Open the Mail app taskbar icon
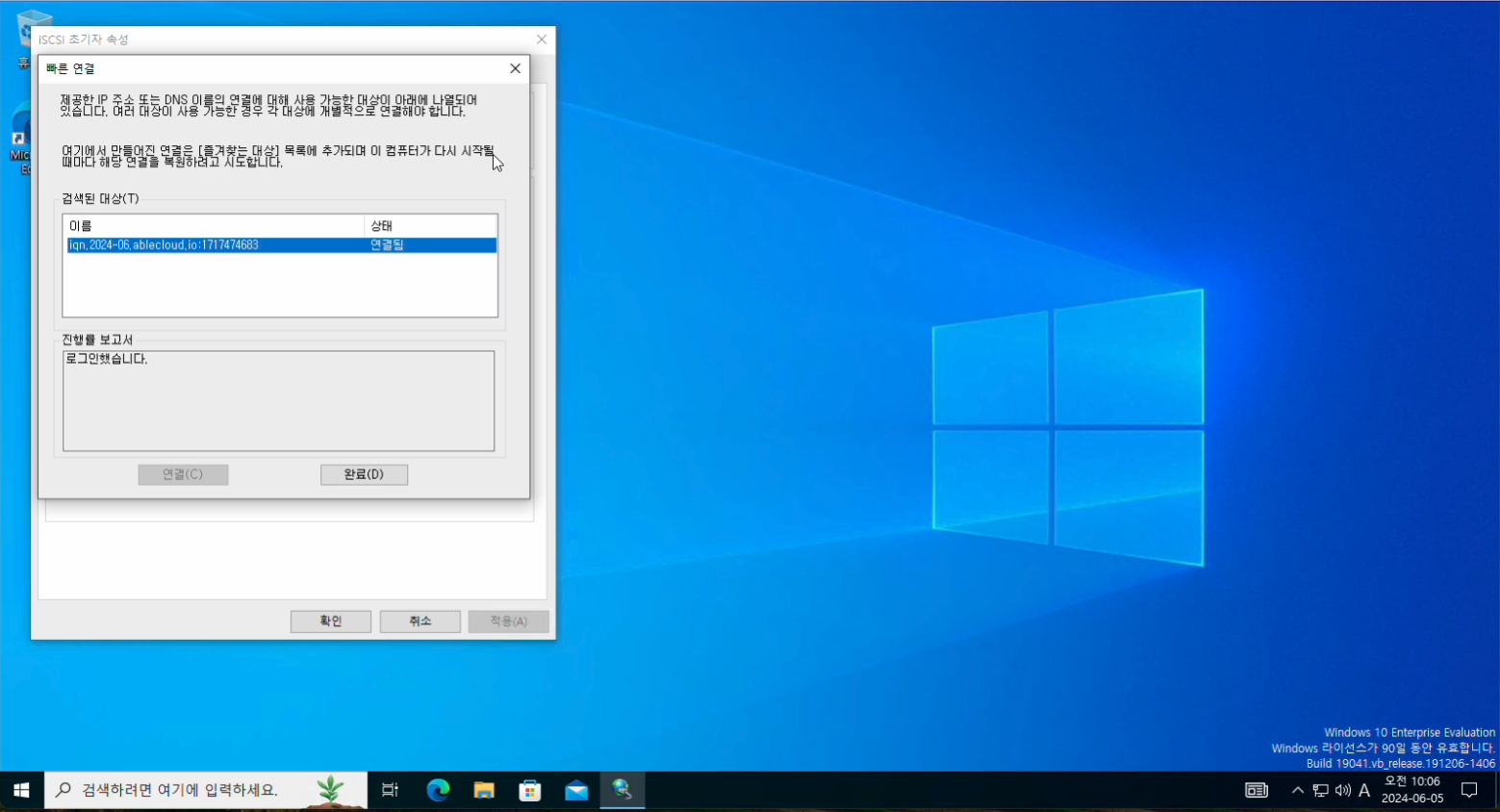Image resolution: width=1500 pixels, height=812 pixels. pos(576,790)
